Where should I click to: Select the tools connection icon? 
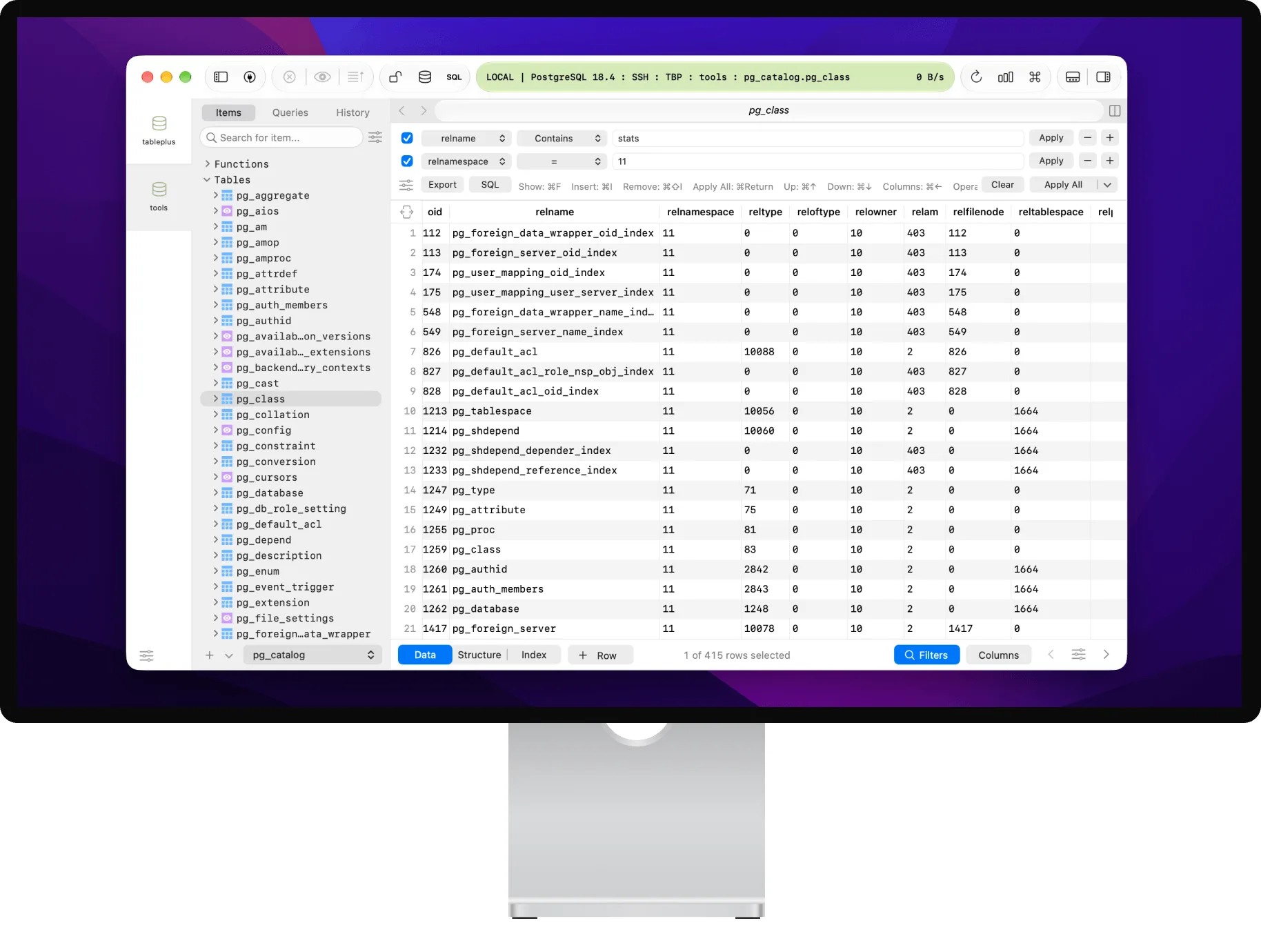point(159,197)
